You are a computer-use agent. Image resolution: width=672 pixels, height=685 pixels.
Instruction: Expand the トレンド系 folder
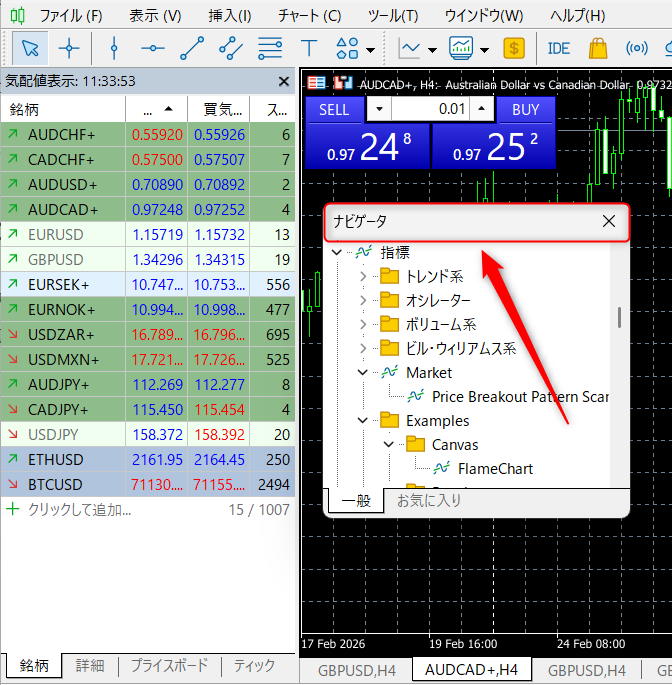click(x=363, y=276)
